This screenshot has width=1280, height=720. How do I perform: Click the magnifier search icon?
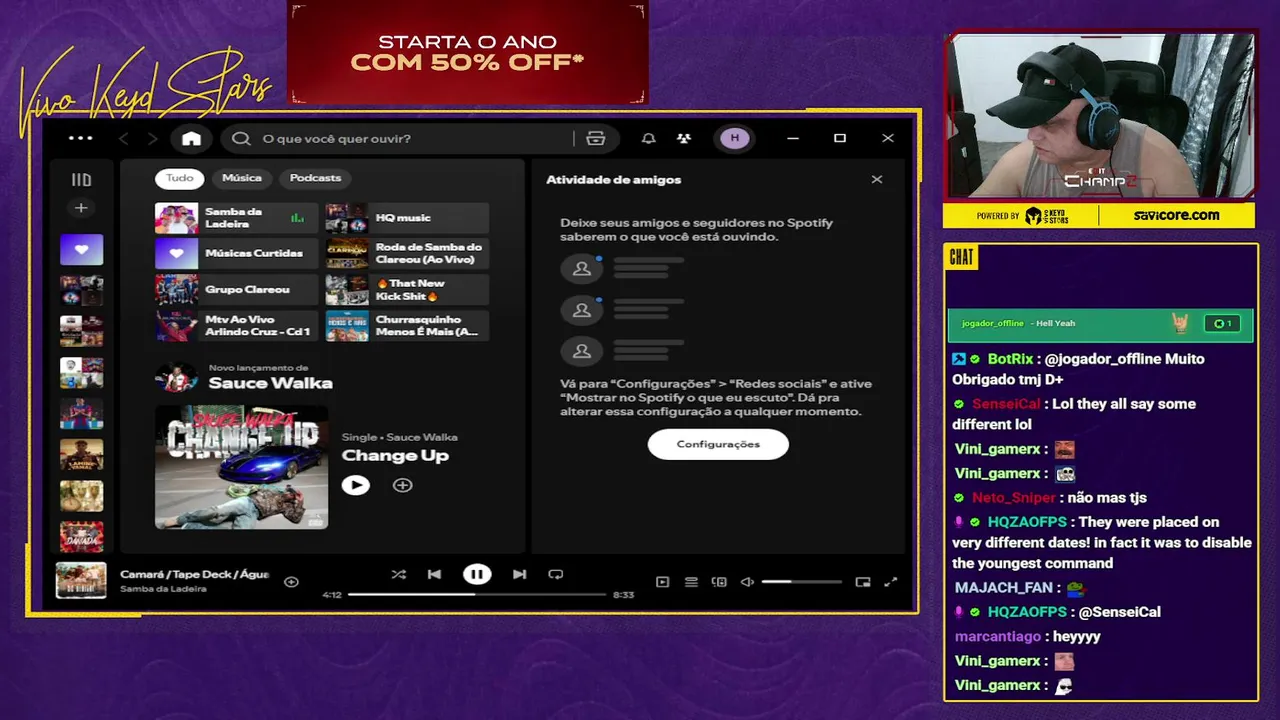(x=241, y=138)
